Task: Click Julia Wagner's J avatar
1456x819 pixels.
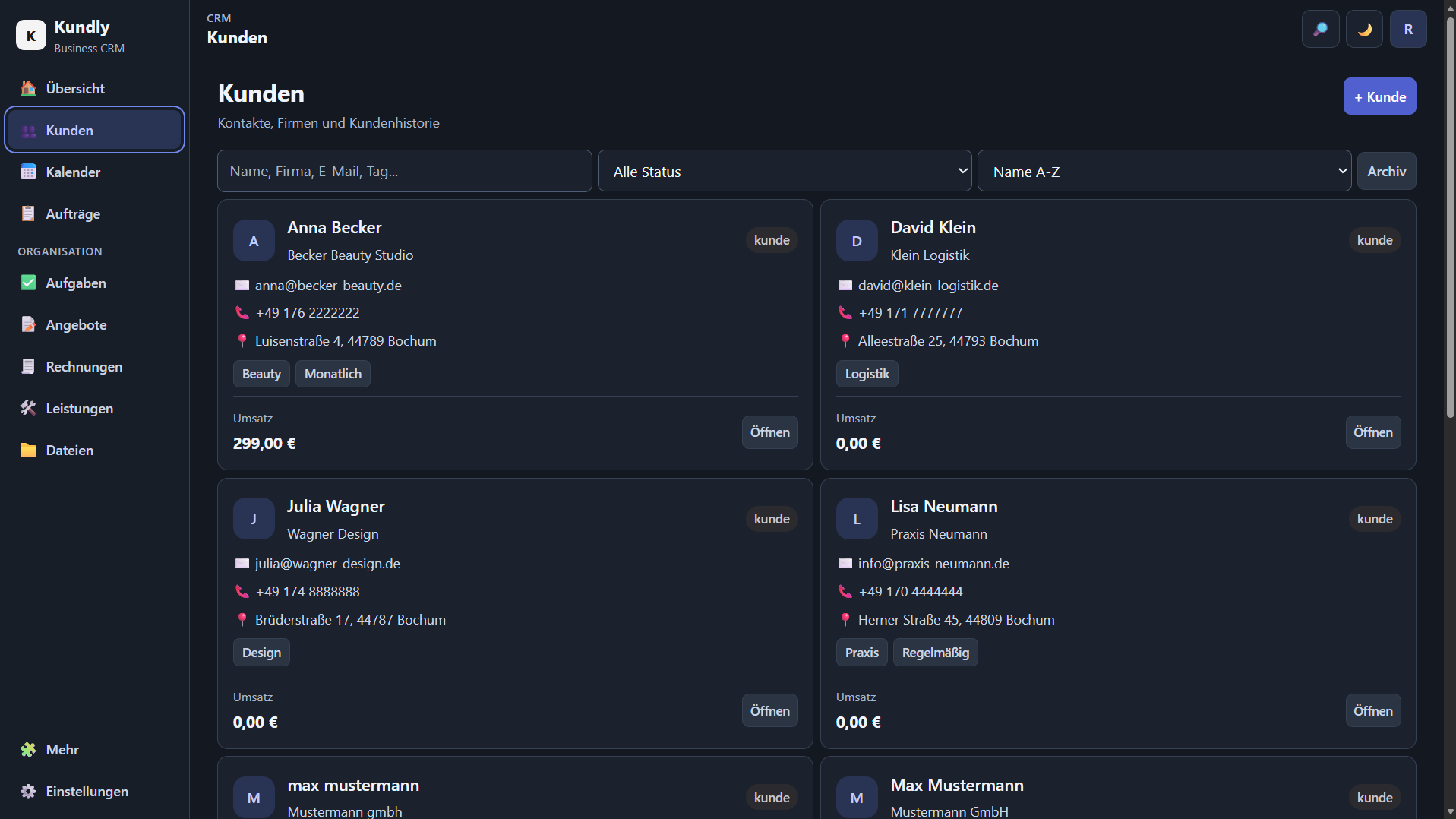Action: click(x=254, y=519)
